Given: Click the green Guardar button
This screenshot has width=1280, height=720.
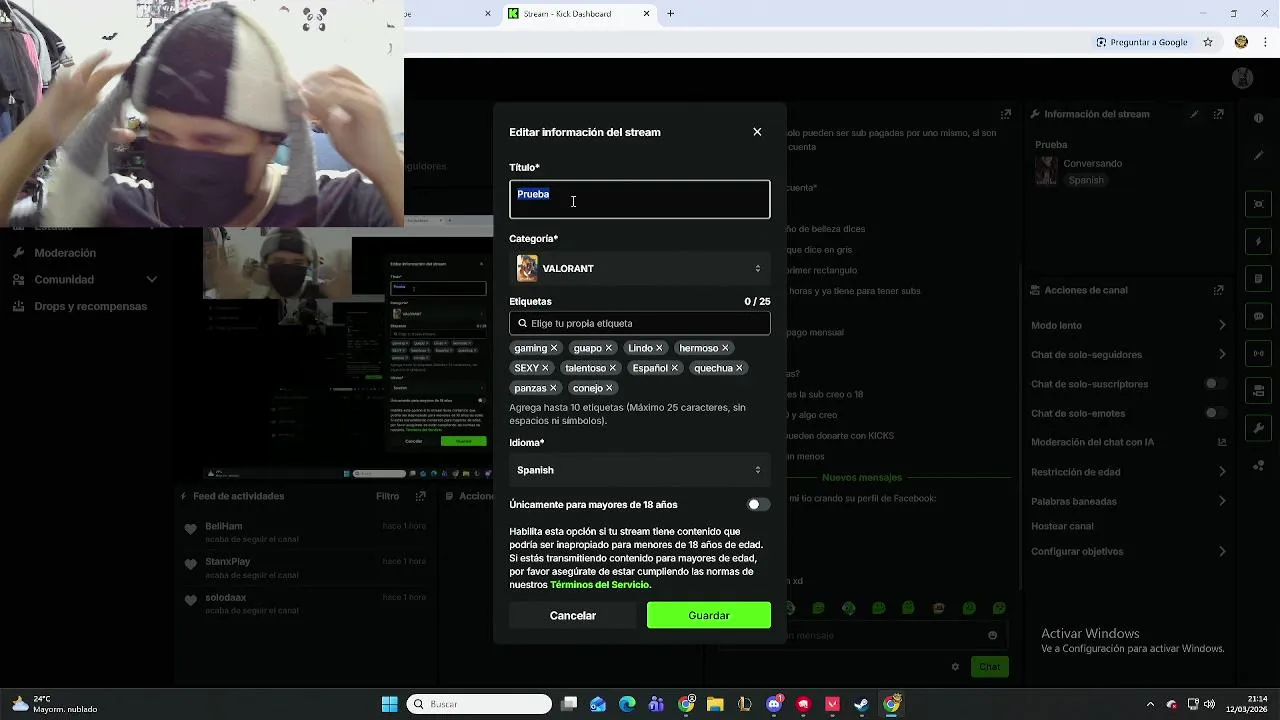Looking at the screenshot, I should click(709, 616).
